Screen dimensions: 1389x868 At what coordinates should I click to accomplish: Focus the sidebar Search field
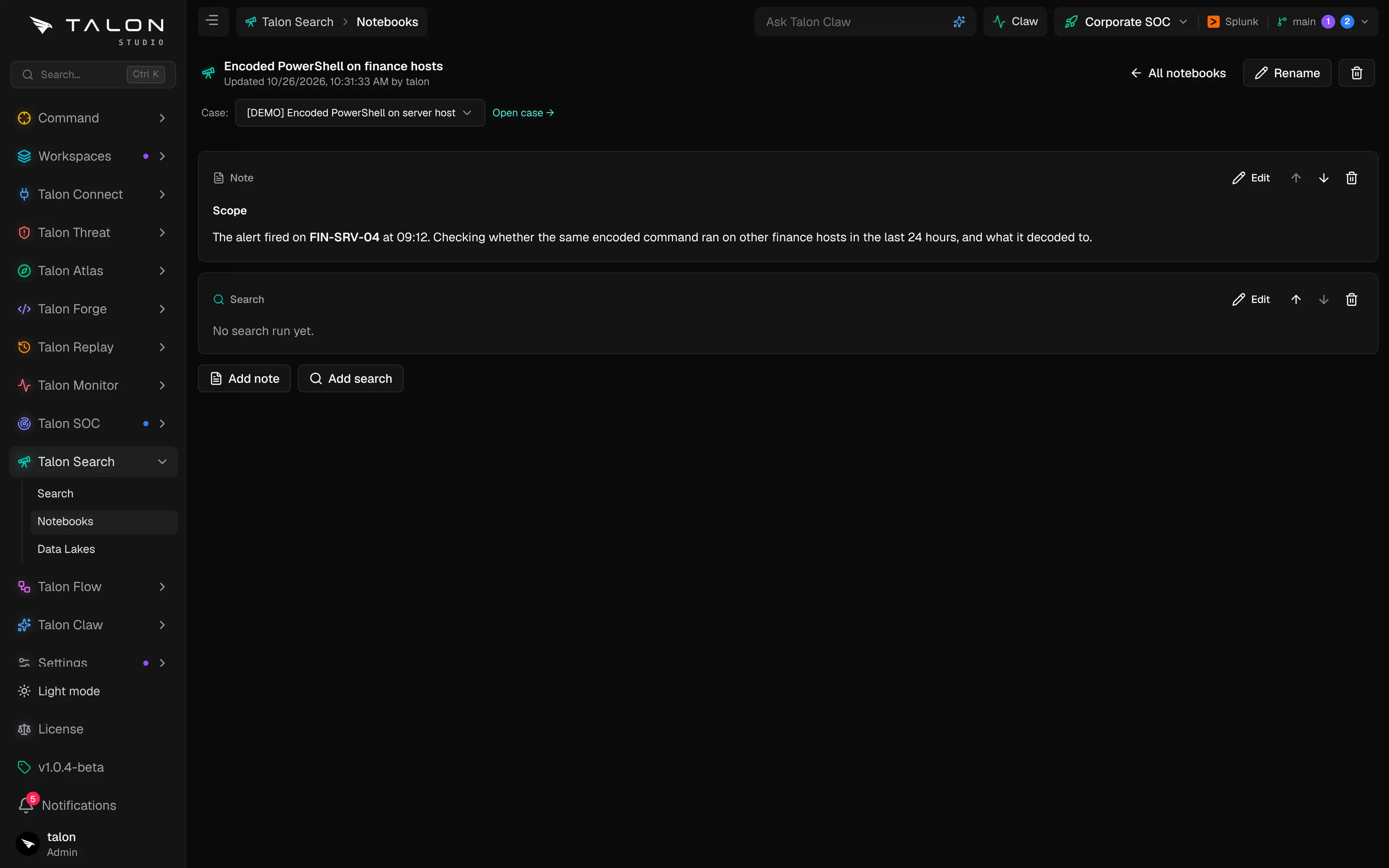click(x=93, y=75)
